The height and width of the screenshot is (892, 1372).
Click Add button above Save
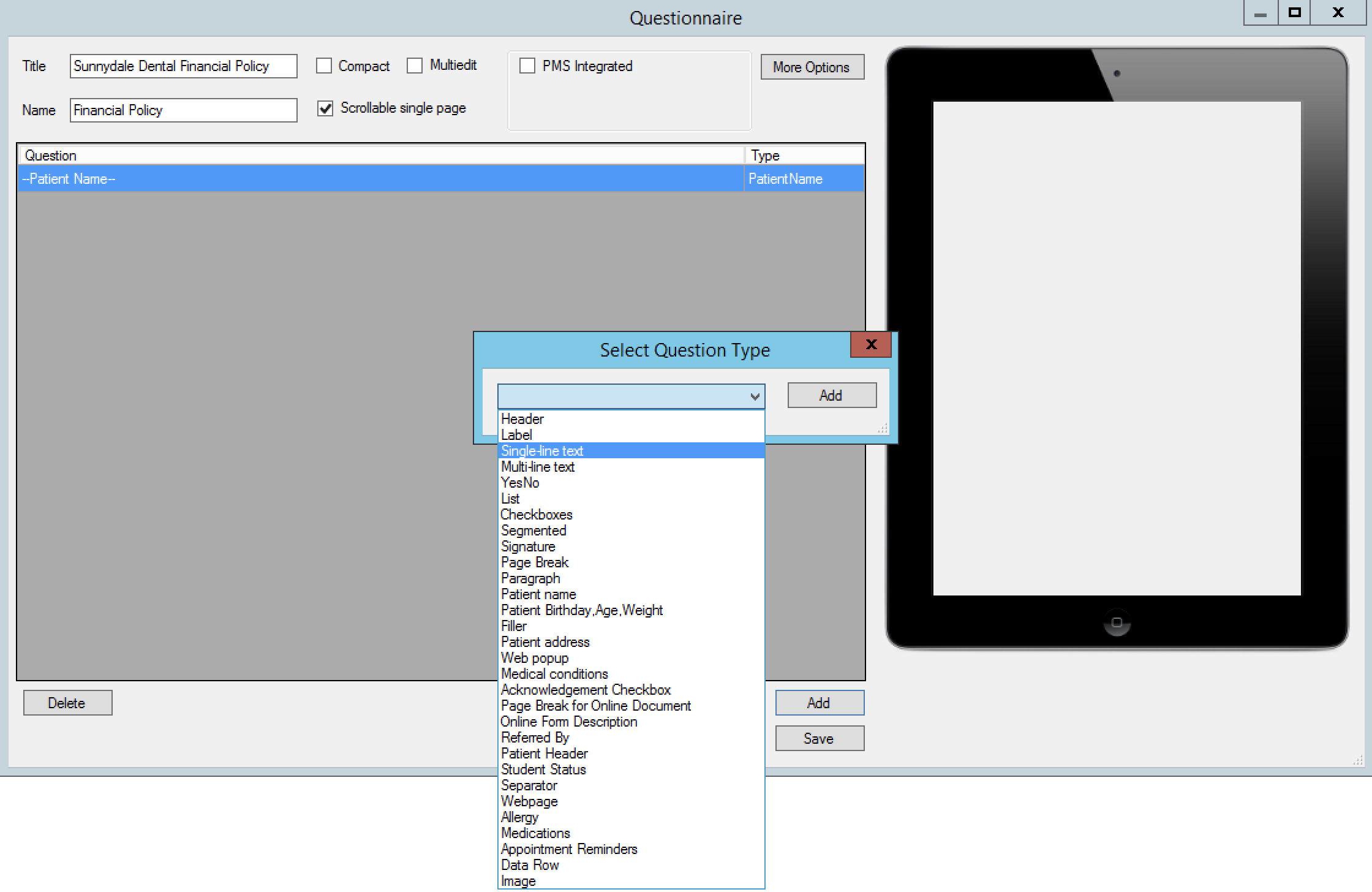(820, 703)
